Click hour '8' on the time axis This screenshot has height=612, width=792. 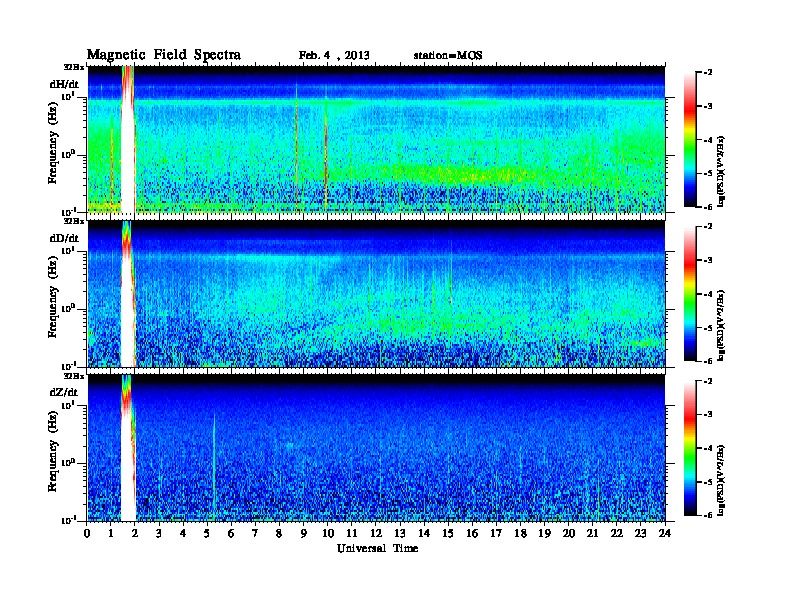click(x=279, y=533)
